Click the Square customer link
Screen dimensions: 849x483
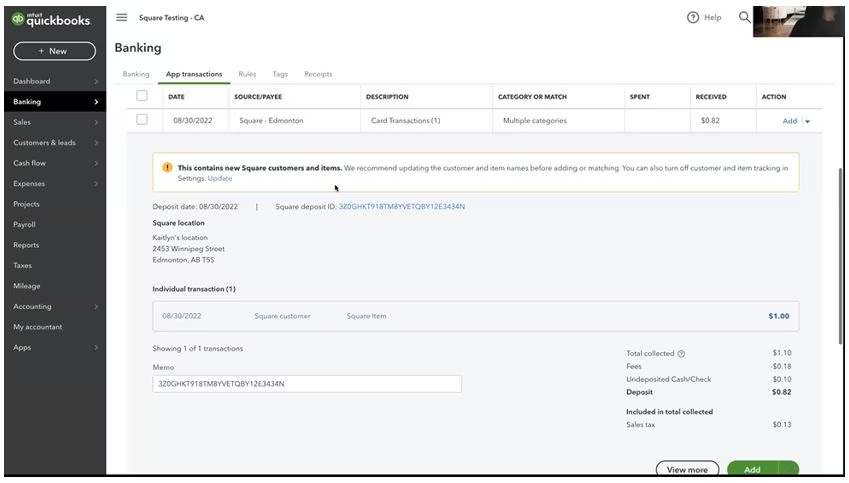[283, 316]
